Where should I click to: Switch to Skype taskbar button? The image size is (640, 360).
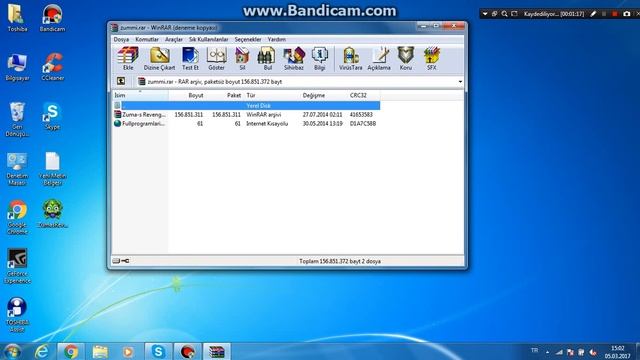(158, 352)
